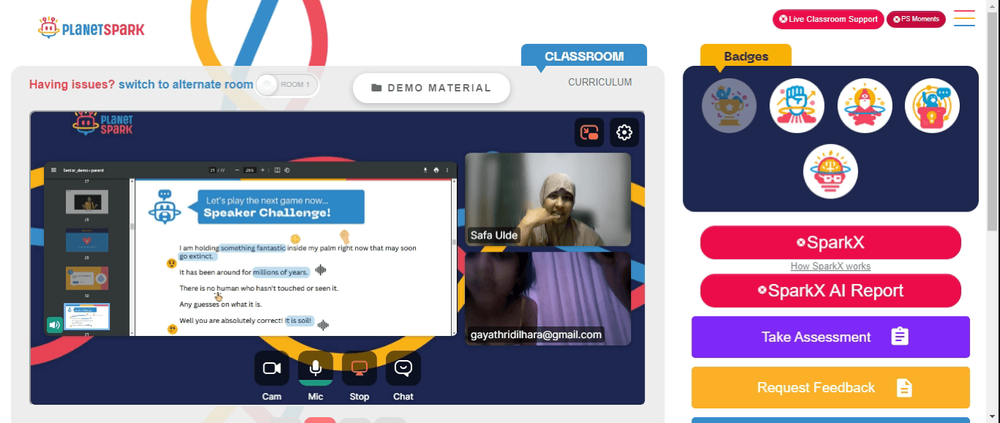Open the DEMO MATERIAL folder button
This screenshot has width=1000, height=423.
pyautogui.click(x=431, y=88)
